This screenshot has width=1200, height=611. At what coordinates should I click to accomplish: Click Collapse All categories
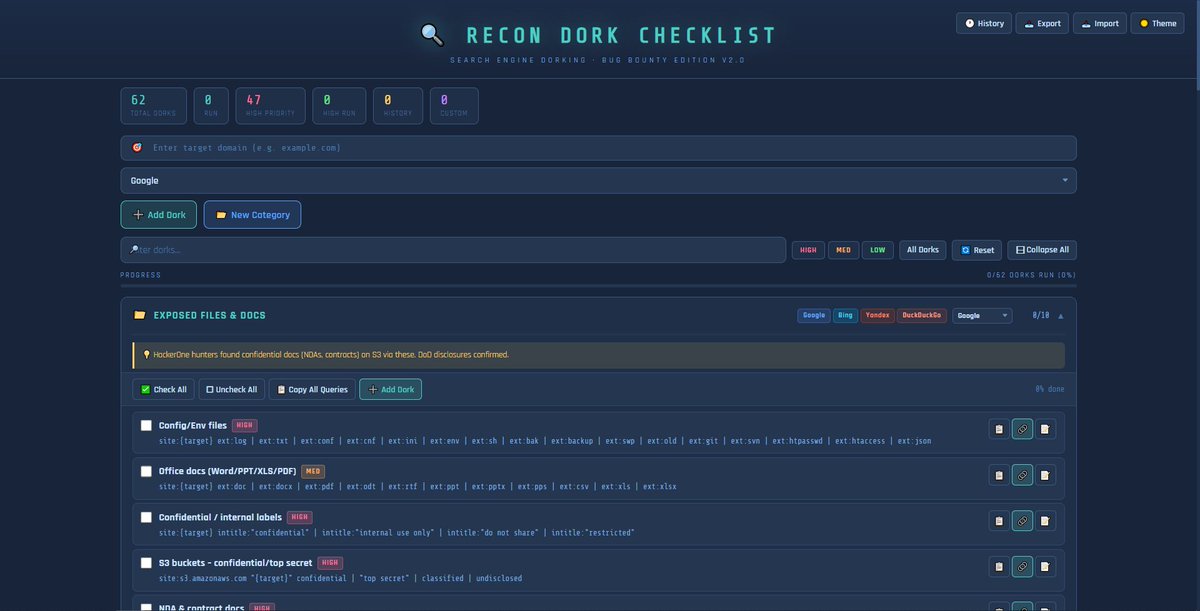point(1041,250)
